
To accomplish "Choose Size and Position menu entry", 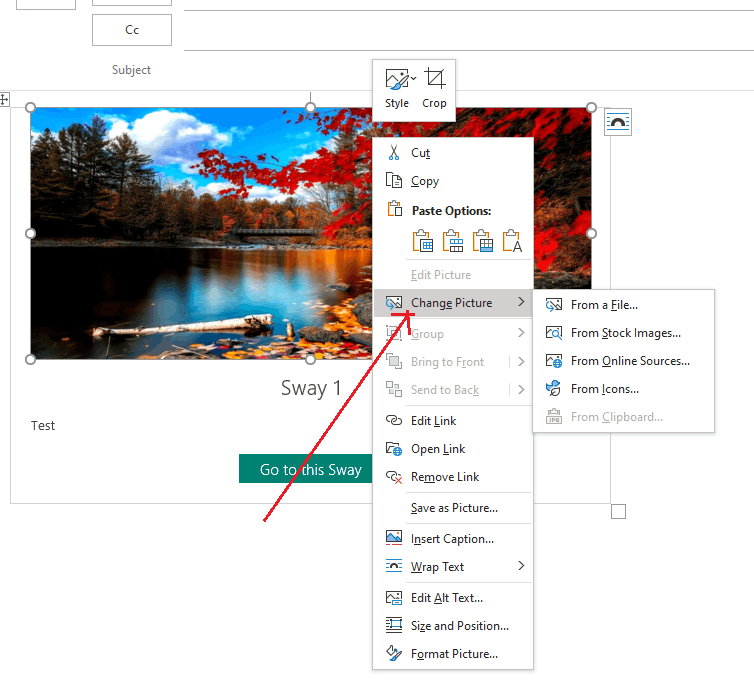I will (x=453, y=626).
